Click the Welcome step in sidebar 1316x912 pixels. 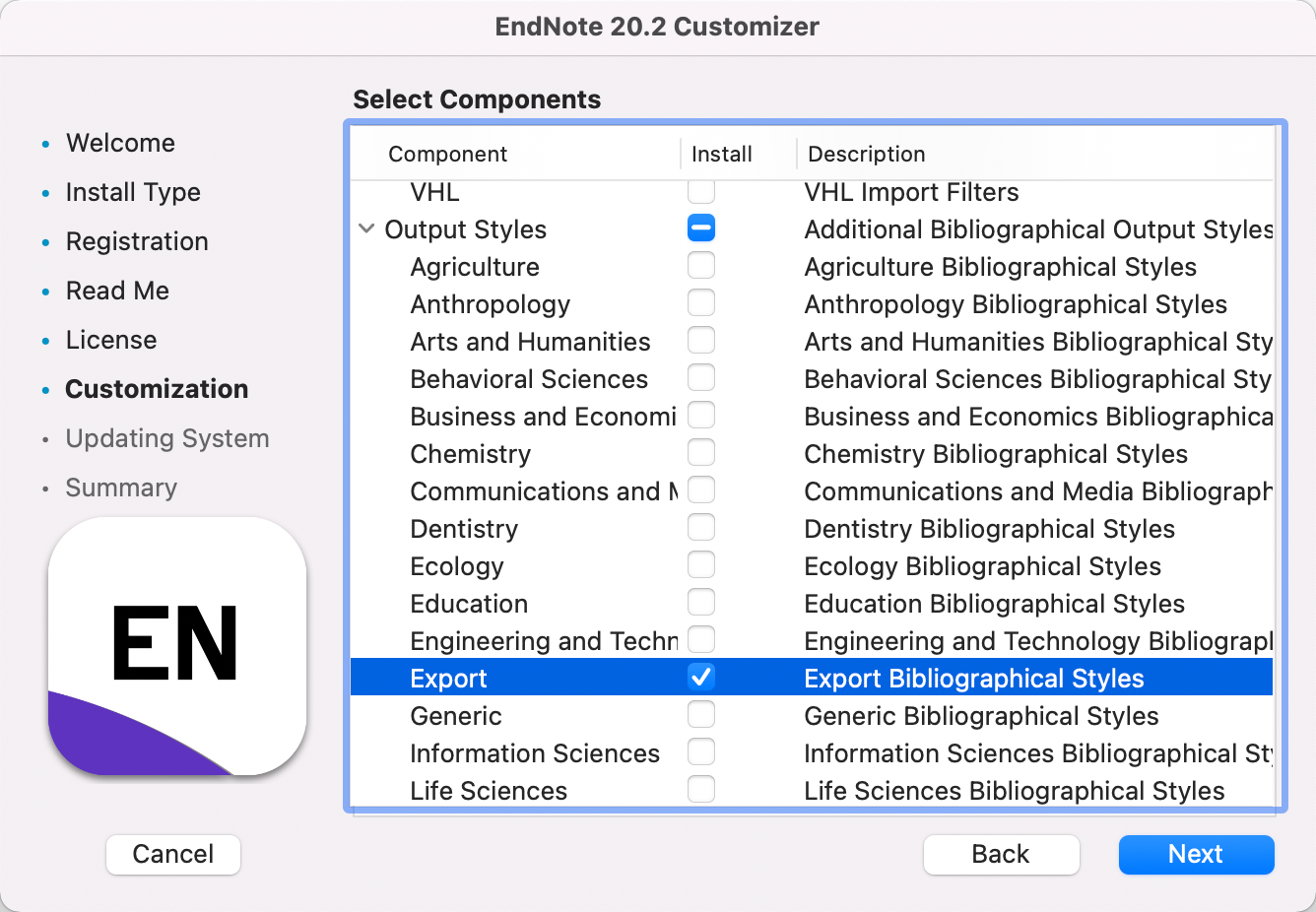120,143
